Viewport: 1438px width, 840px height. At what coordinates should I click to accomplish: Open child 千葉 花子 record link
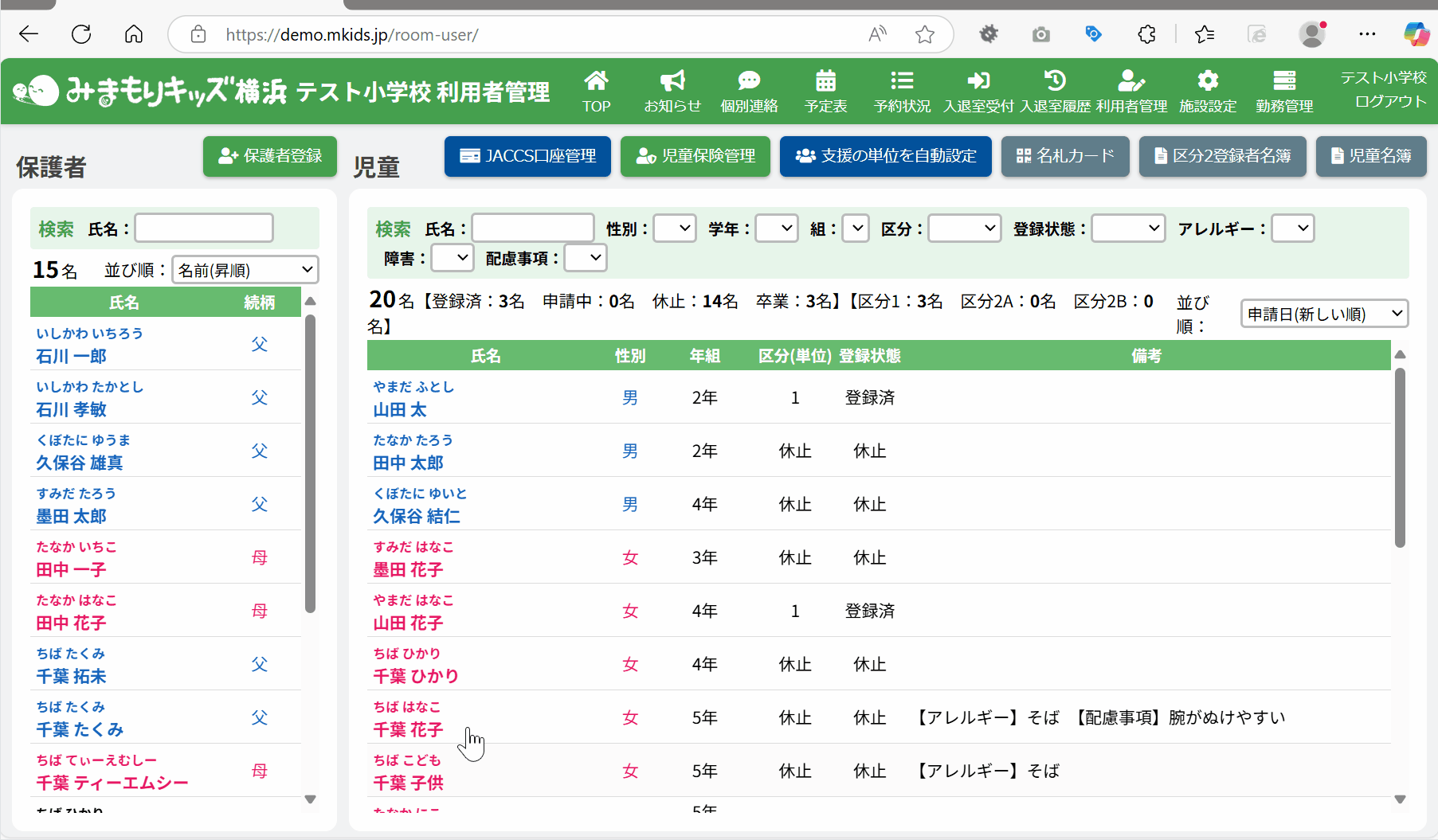click(x=408, y=729)
